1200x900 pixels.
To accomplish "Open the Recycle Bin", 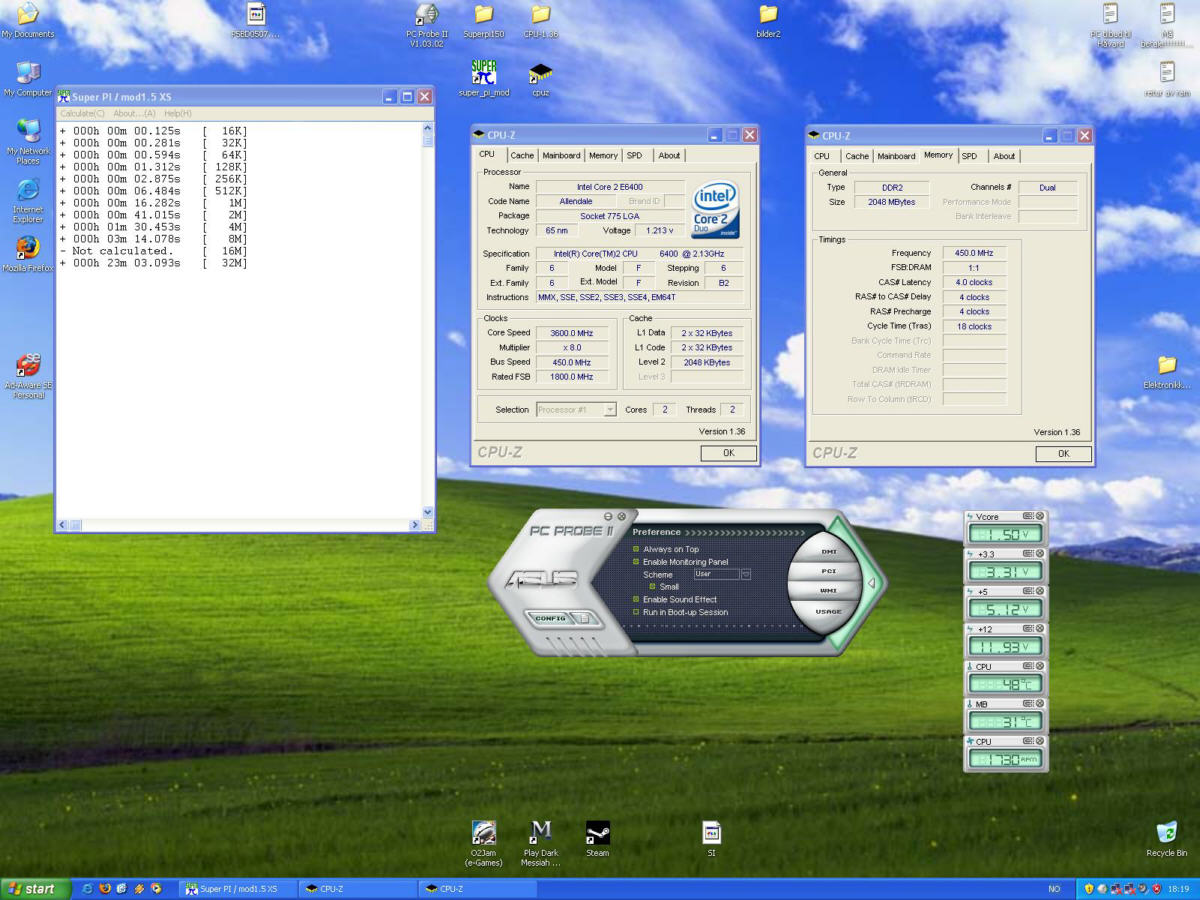I will click(1167, 839).
